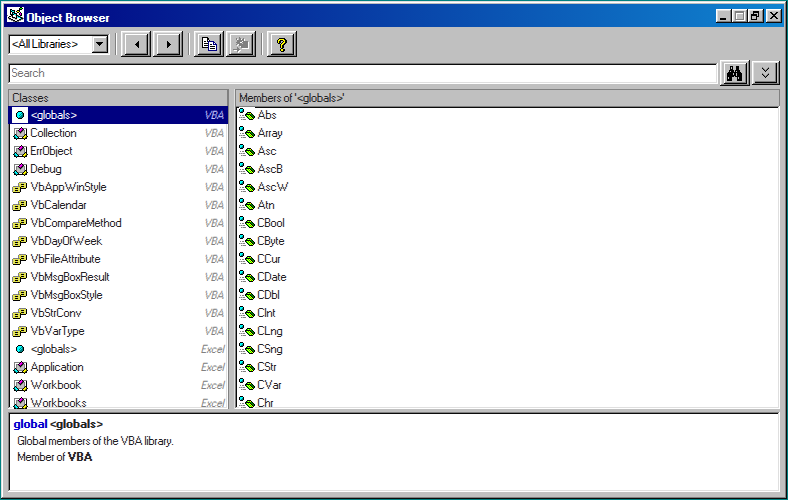Select the VbAppWinStyle enum
This screenshot has height=500, width=788.
pyautogui.click(x=119, y=187)
